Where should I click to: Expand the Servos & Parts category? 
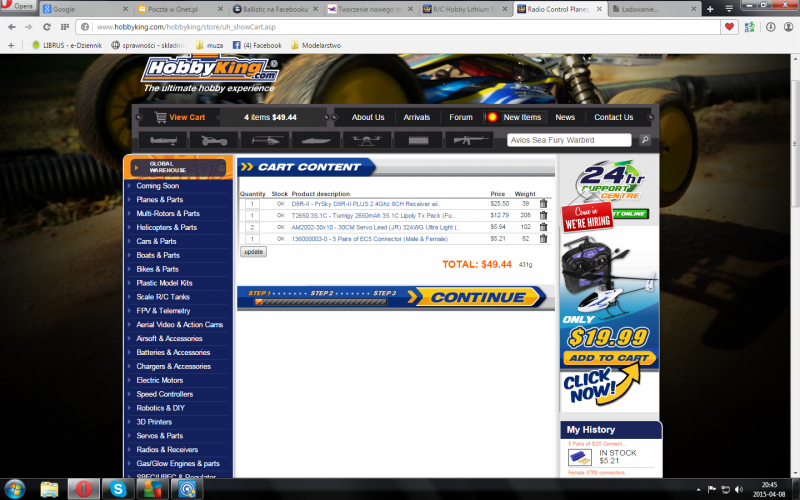tap(160, 436)
